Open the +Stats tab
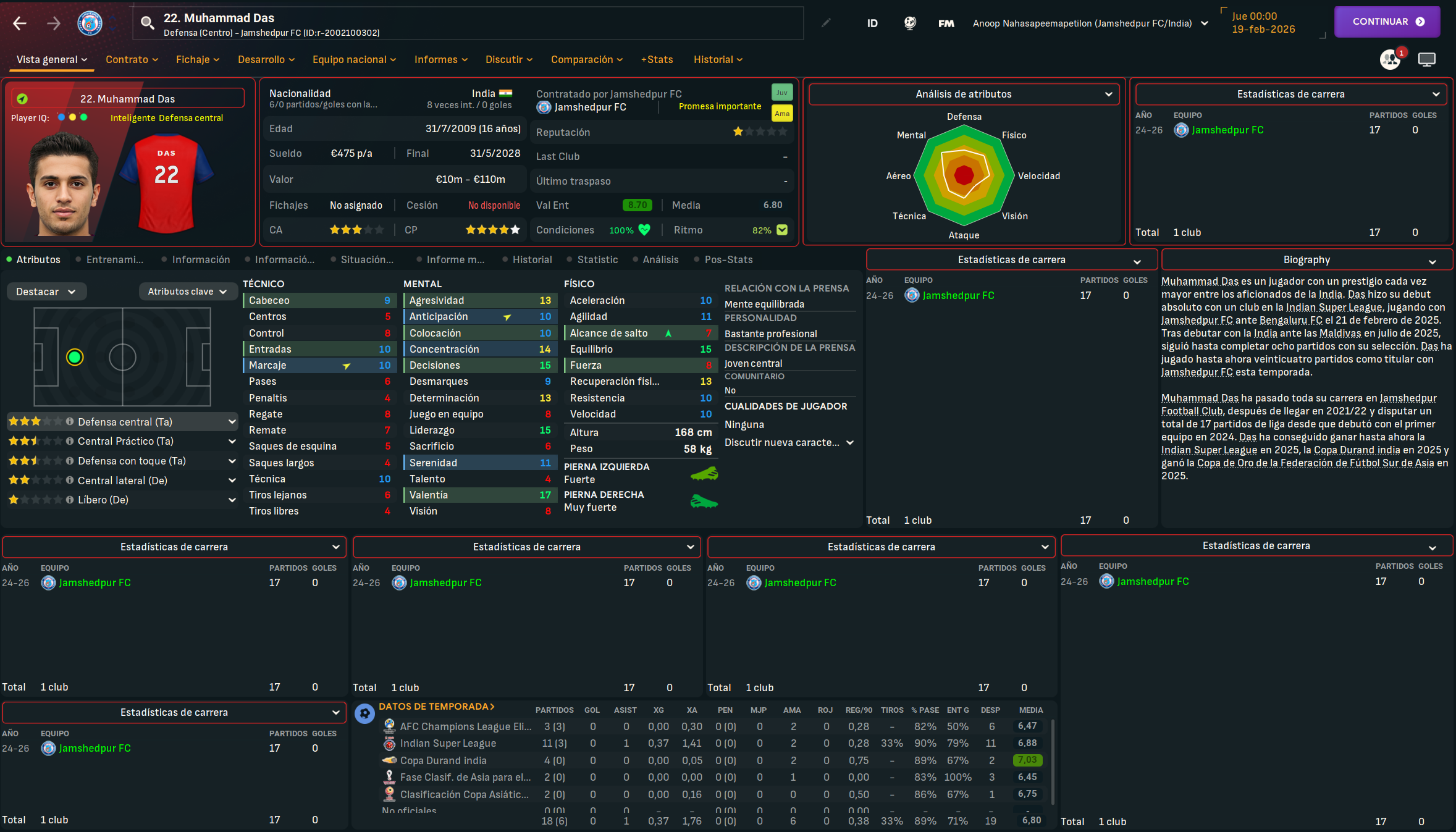Image resolution: width=1456 pixels, height=832 pixels. click(657, 59)
